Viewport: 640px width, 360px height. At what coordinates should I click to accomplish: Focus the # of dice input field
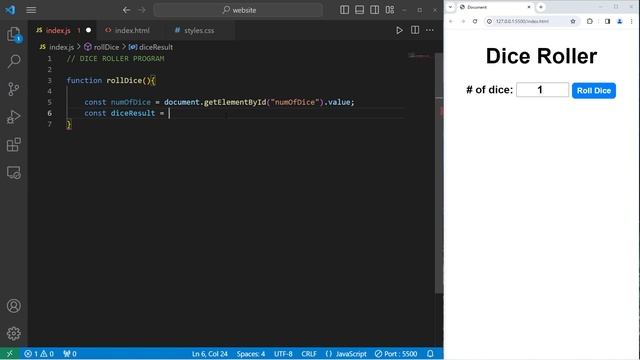[x=542, y=90]
